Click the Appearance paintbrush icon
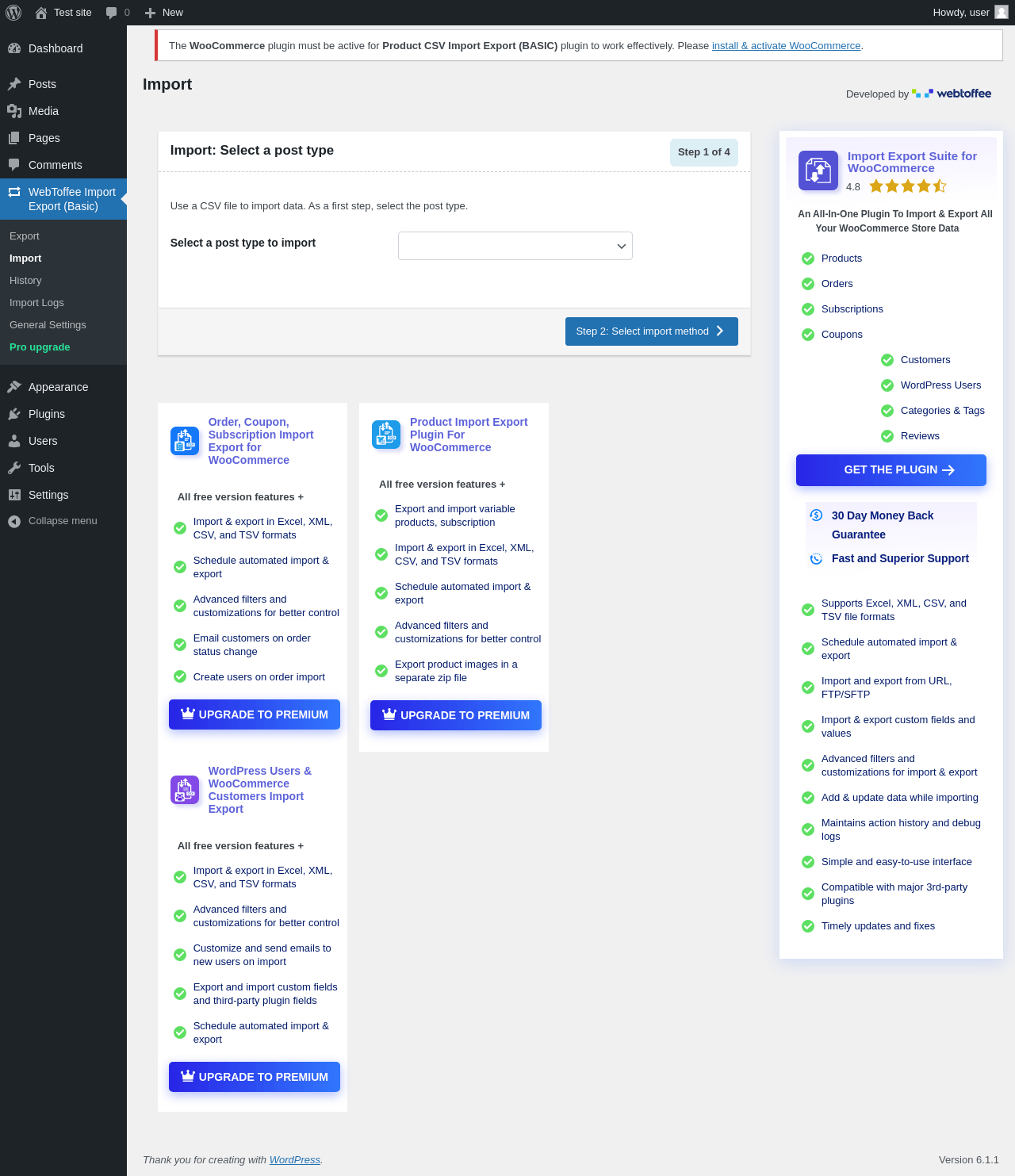Viewport: 1015px width, 1176px height. pyautogui.click(x=14, y=387)
